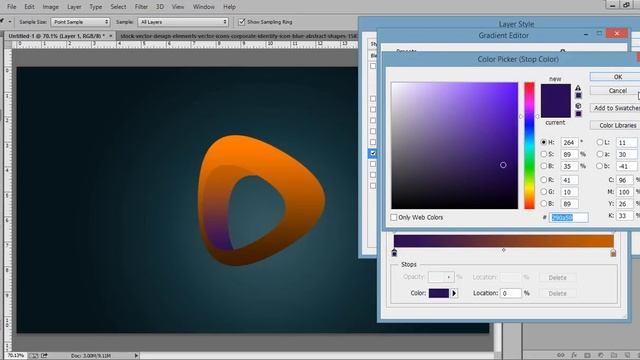Viewport: 640px width, 360px height.
Task: Open the tool preset picker arrow
Action: (x=10, y=22)
